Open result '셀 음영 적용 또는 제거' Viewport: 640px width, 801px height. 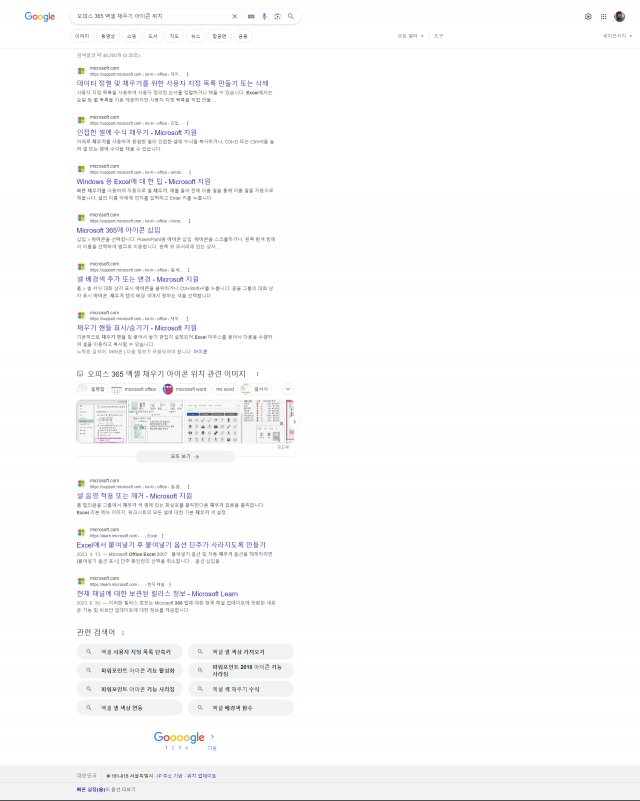click(x=134, y=496)
